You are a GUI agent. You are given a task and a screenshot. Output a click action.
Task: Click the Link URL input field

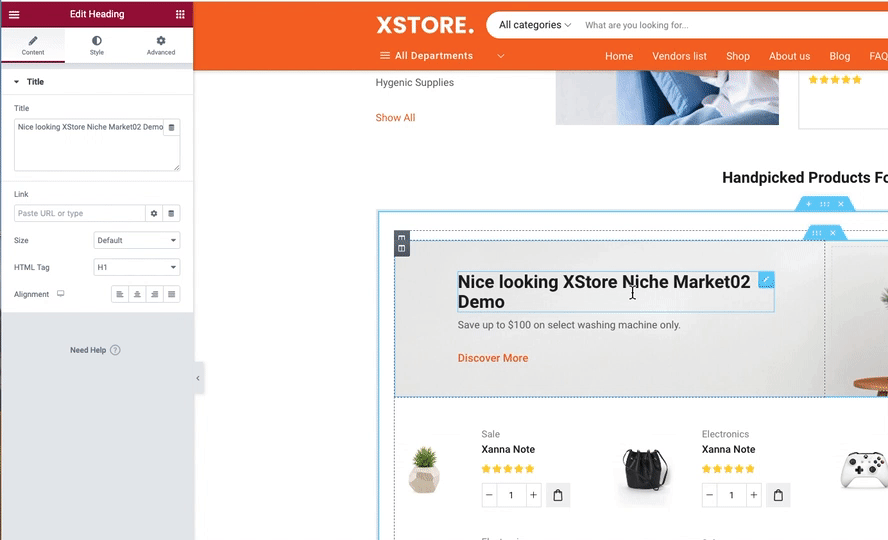(x=79, y=213)
